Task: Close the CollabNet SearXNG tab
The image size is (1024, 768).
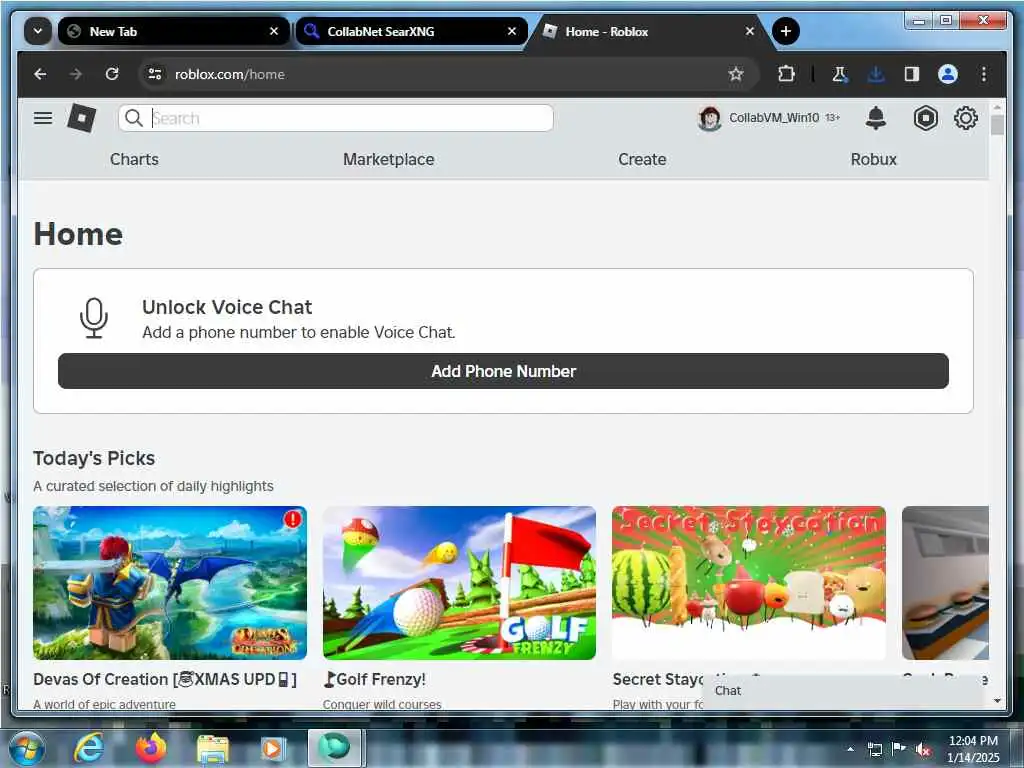Action: click(512, 31)
